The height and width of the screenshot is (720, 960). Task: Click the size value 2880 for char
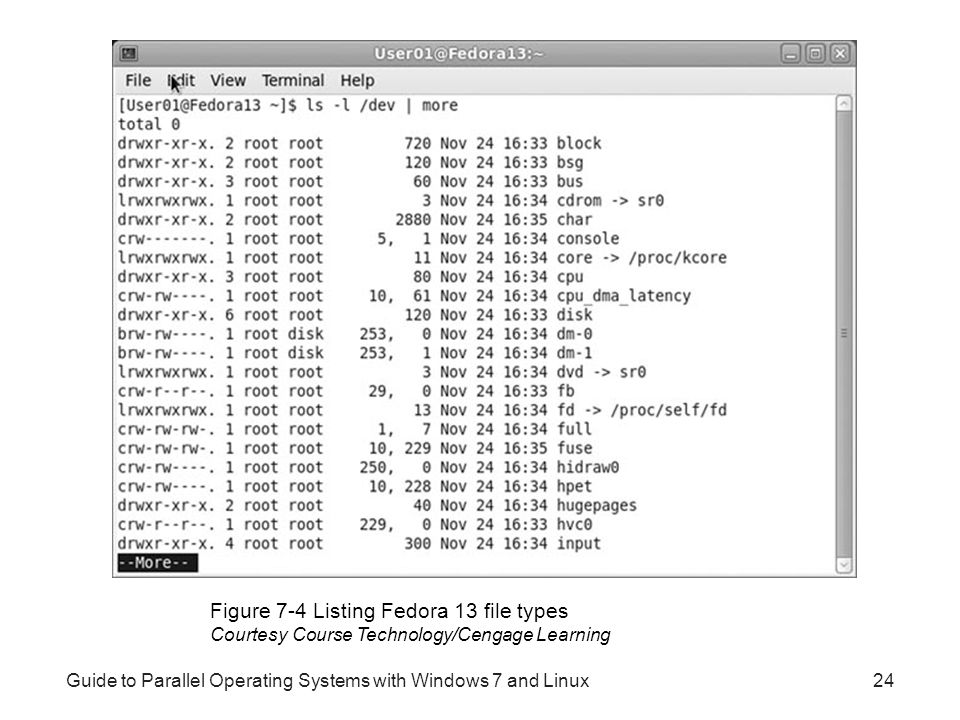[413, 220]
